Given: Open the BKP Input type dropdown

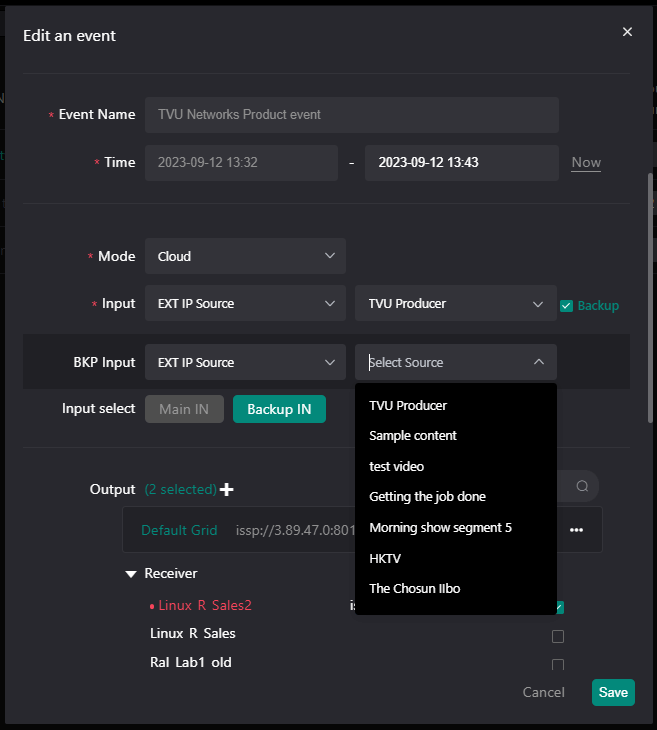Looking at the screenshot, I should [x=245, y=362].
